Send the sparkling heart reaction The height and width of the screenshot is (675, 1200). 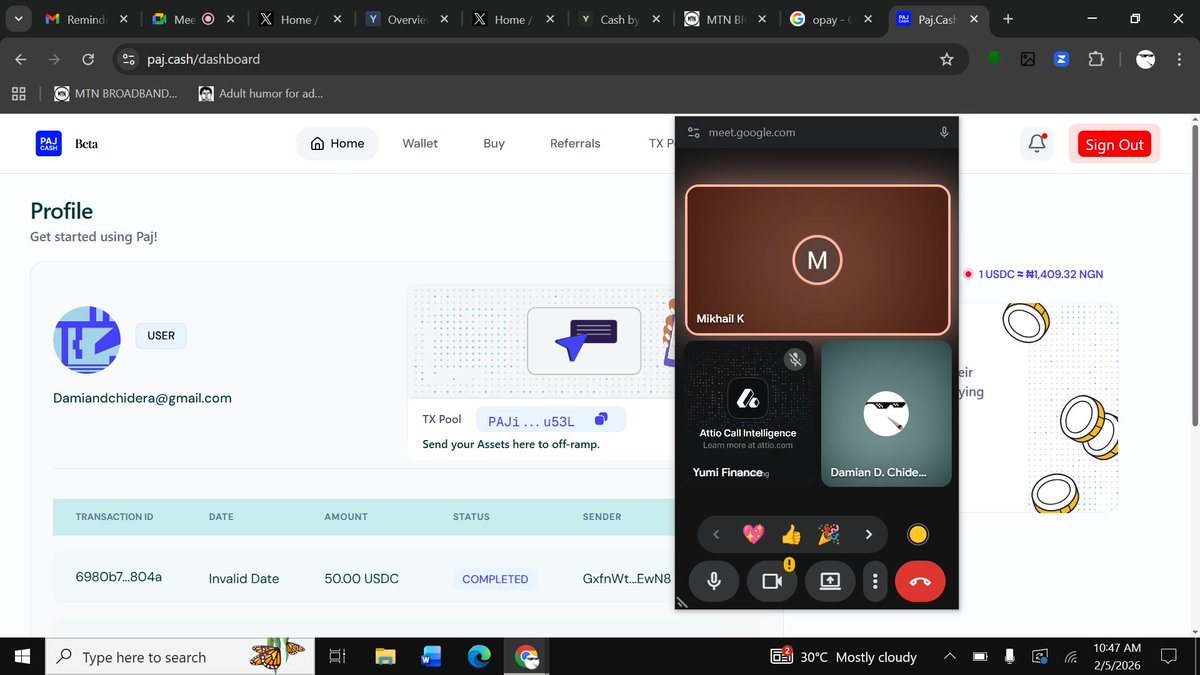(x=753, y=535)
